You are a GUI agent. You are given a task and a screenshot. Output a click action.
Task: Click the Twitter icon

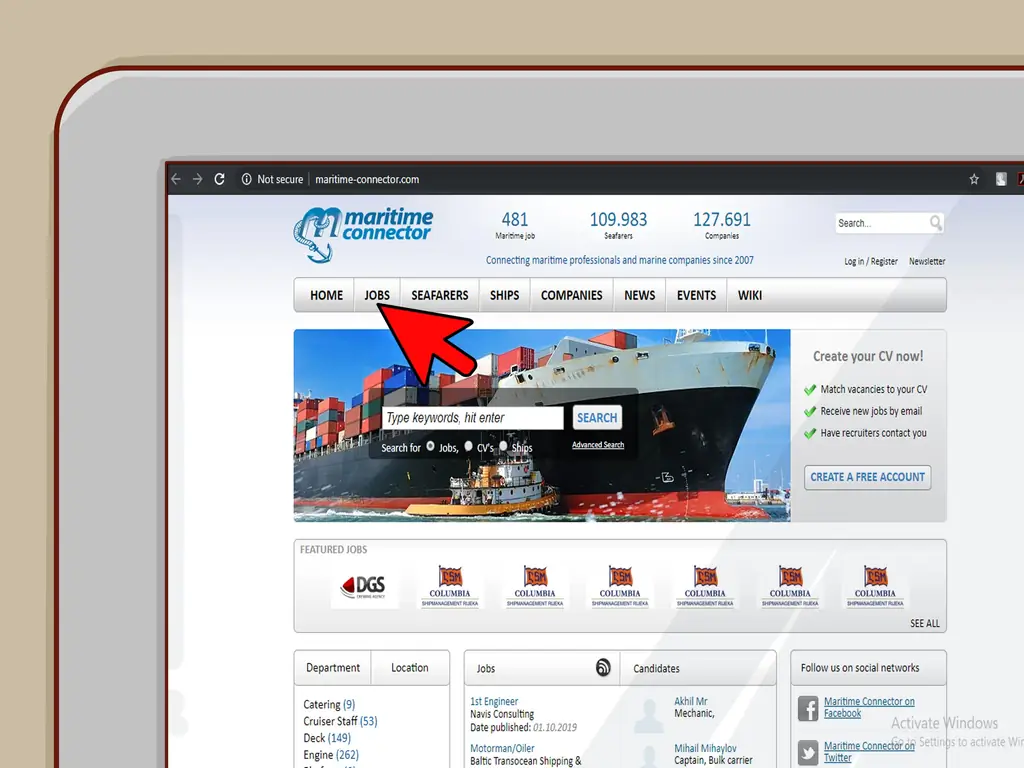click(808, 752)
